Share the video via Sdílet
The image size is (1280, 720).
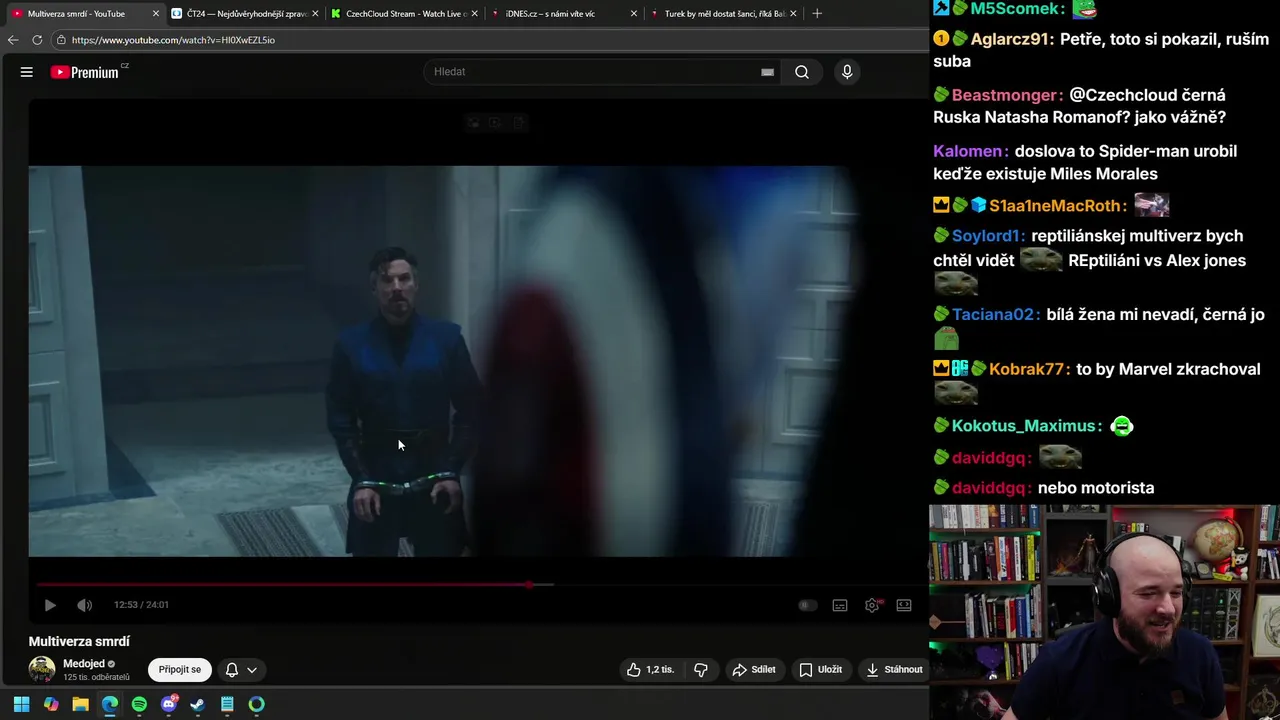tap(754, 670)
